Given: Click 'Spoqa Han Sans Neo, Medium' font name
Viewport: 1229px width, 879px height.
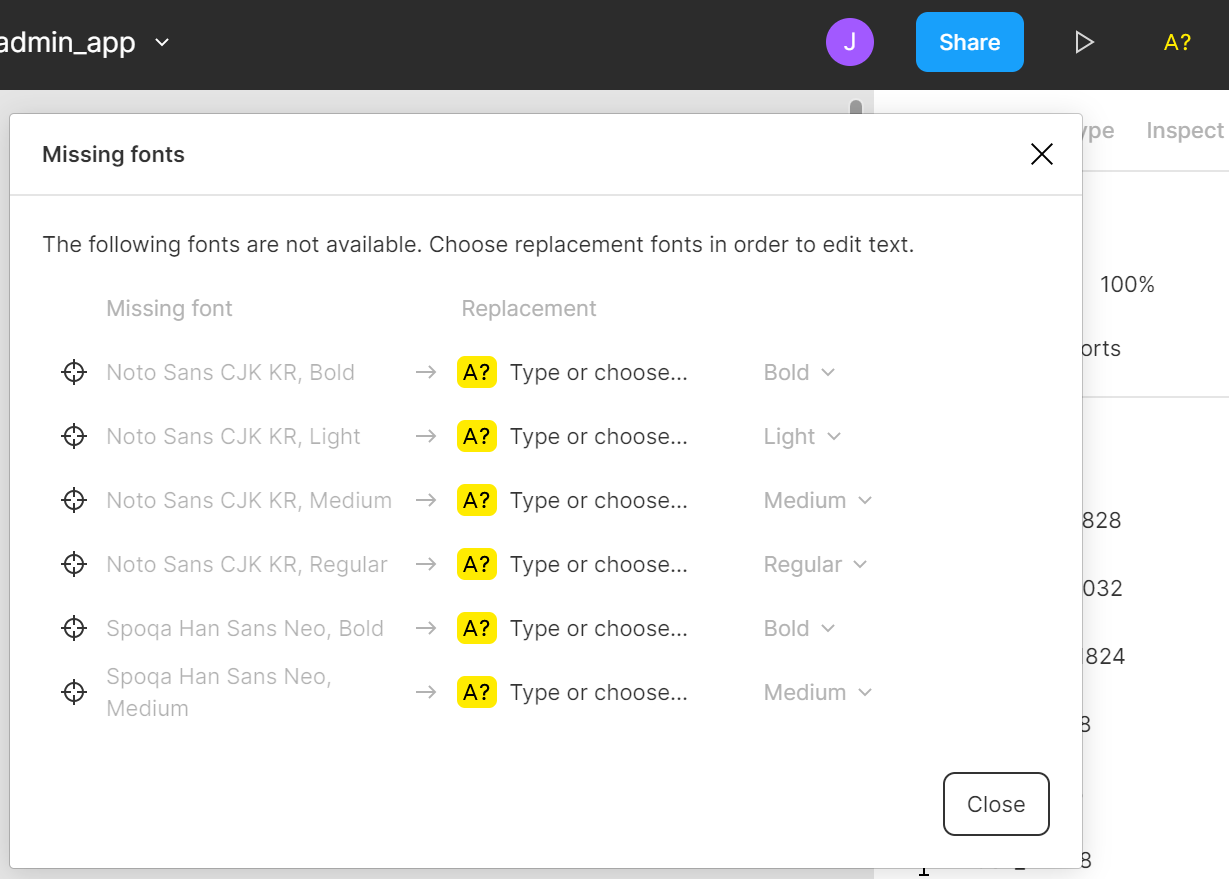Looking at the screenshot, I should (219, 692).
